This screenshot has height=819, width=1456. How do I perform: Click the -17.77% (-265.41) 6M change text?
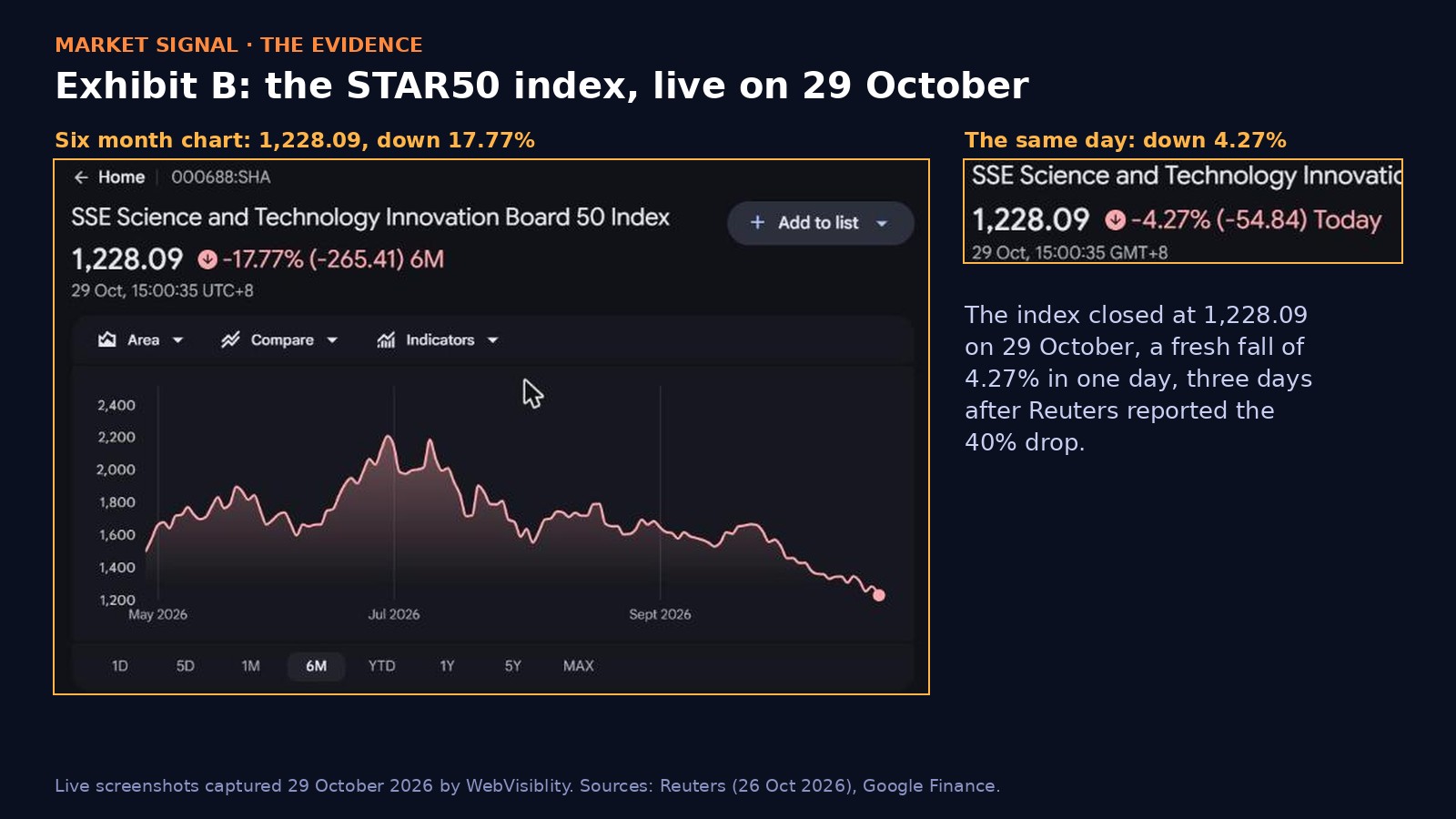333,259
